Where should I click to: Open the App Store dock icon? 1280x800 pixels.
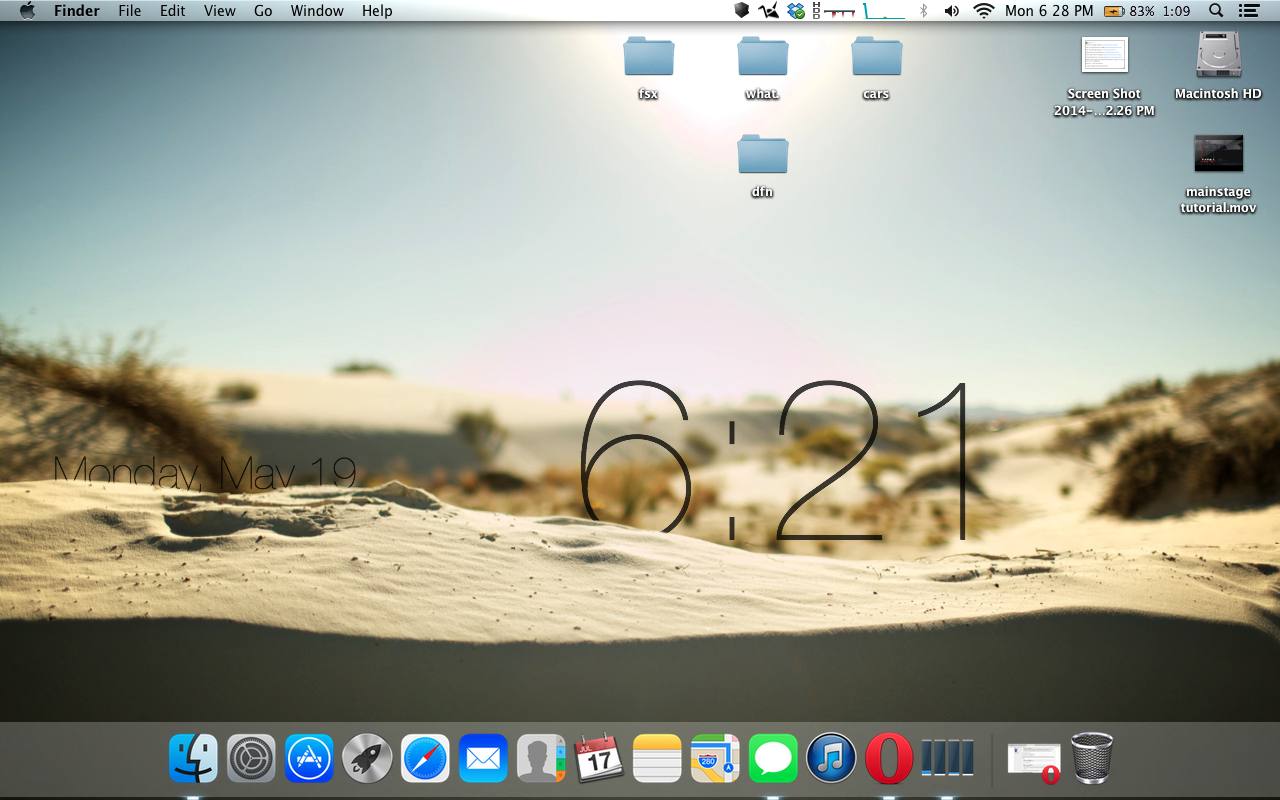[309, 758]
